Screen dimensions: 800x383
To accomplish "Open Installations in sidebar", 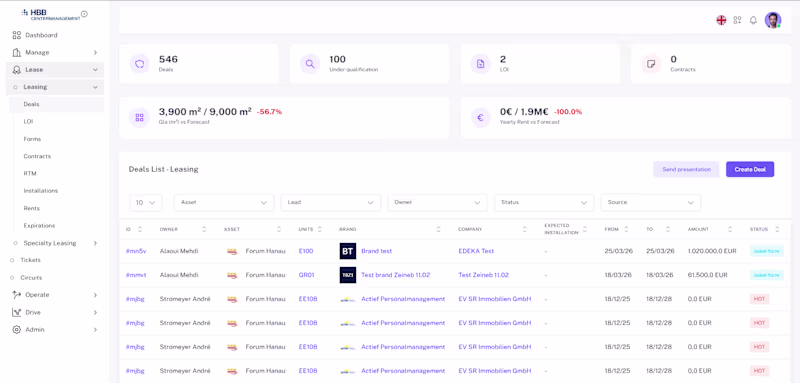I will pyautogui.click(x=41, y=191).
